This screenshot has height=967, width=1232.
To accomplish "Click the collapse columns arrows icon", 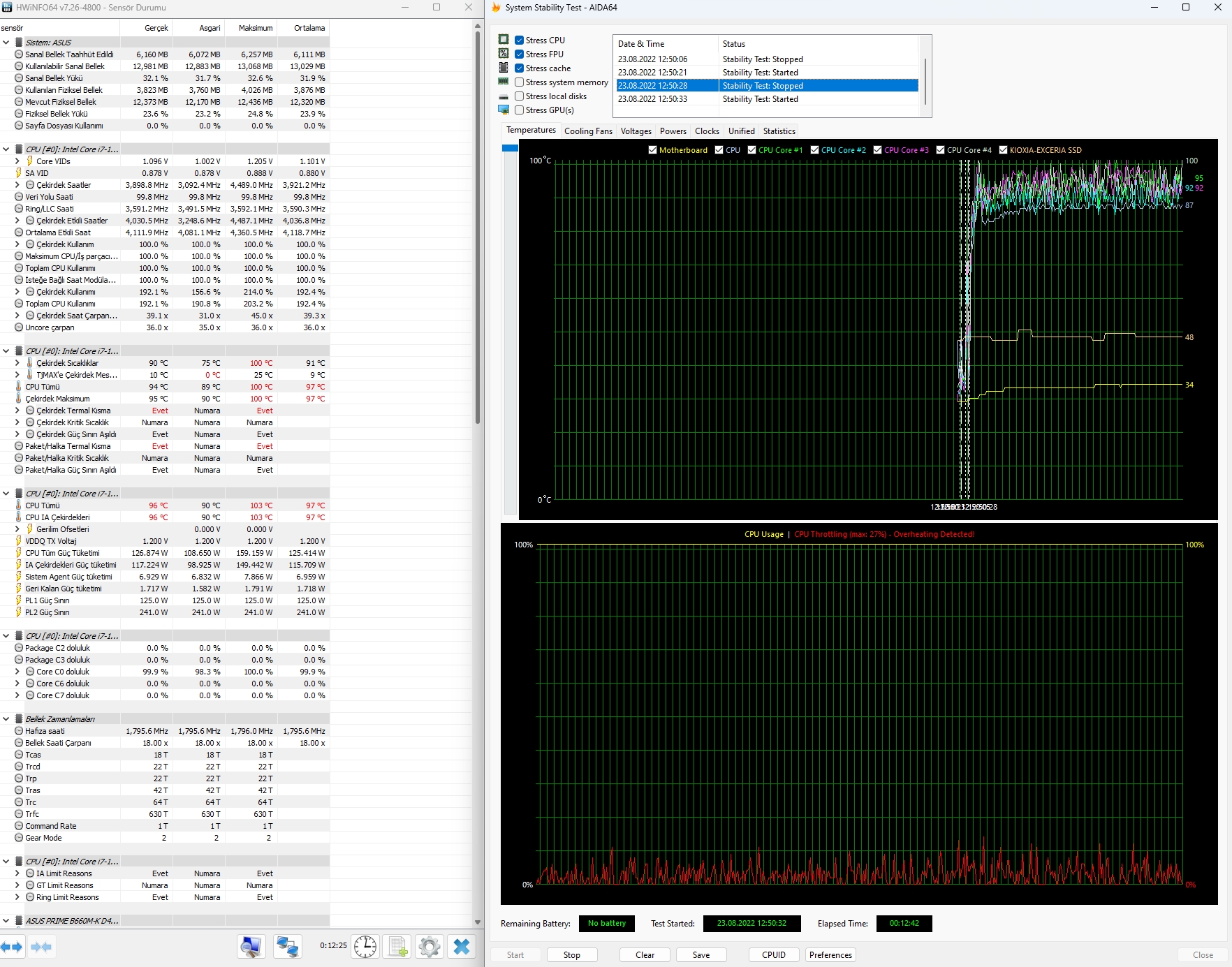I will point(41,947).
